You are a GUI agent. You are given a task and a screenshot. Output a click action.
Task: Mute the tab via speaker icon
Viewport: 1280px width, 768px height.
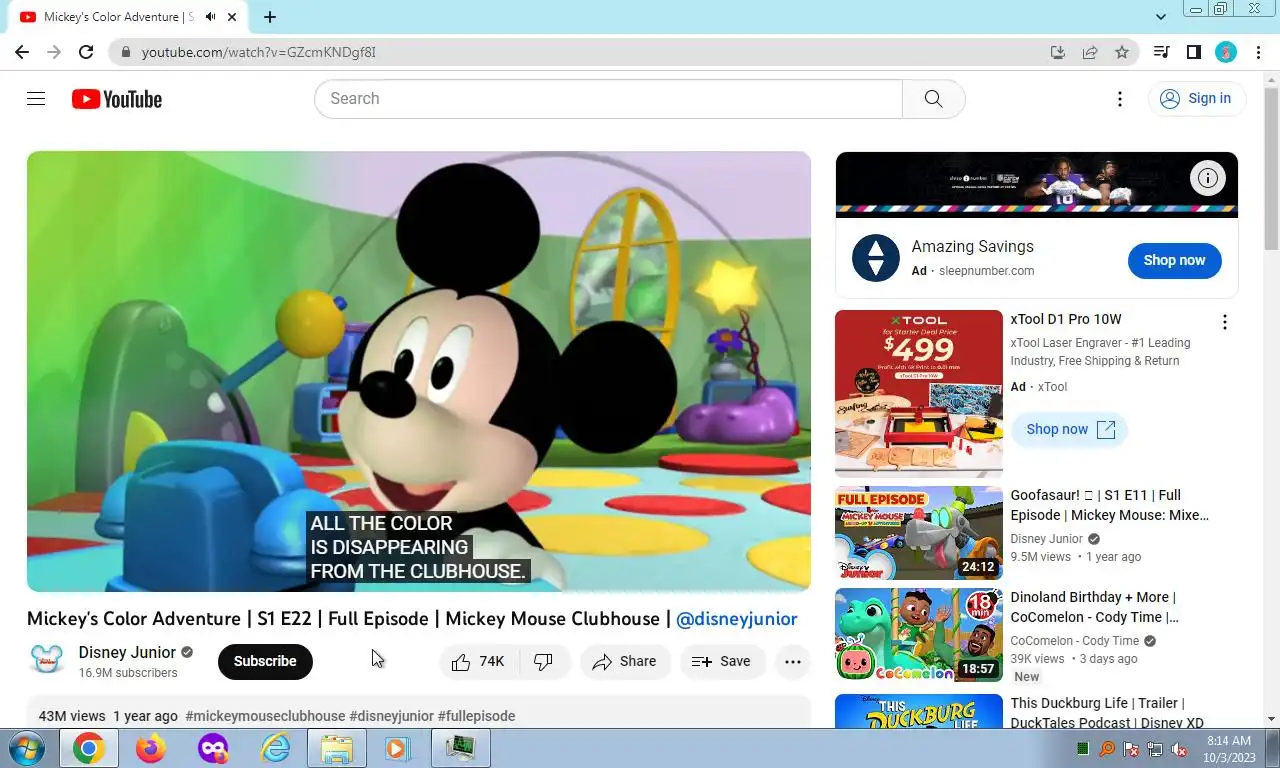point(210,17)
